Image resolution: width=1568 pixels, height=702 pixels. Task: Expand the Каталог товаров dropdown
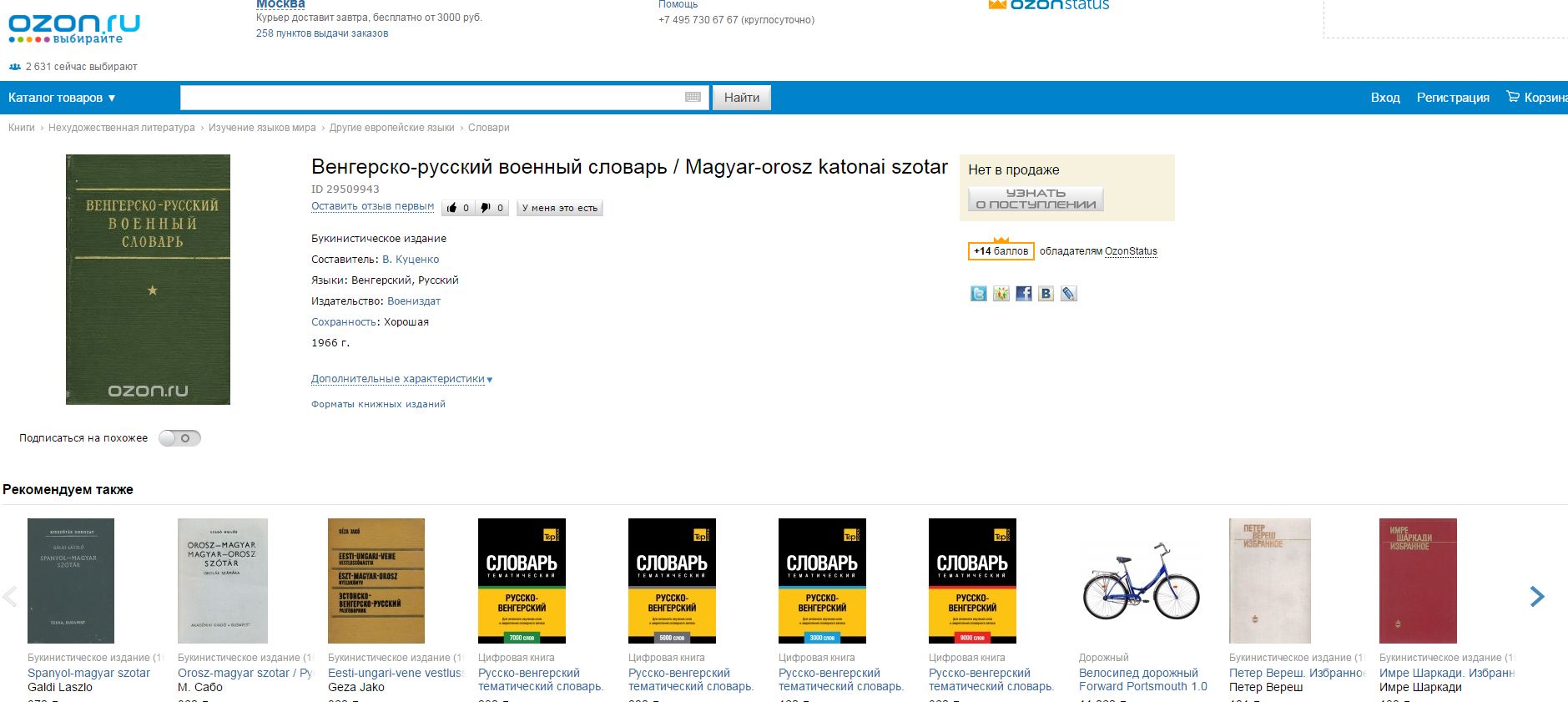point(62,98)
